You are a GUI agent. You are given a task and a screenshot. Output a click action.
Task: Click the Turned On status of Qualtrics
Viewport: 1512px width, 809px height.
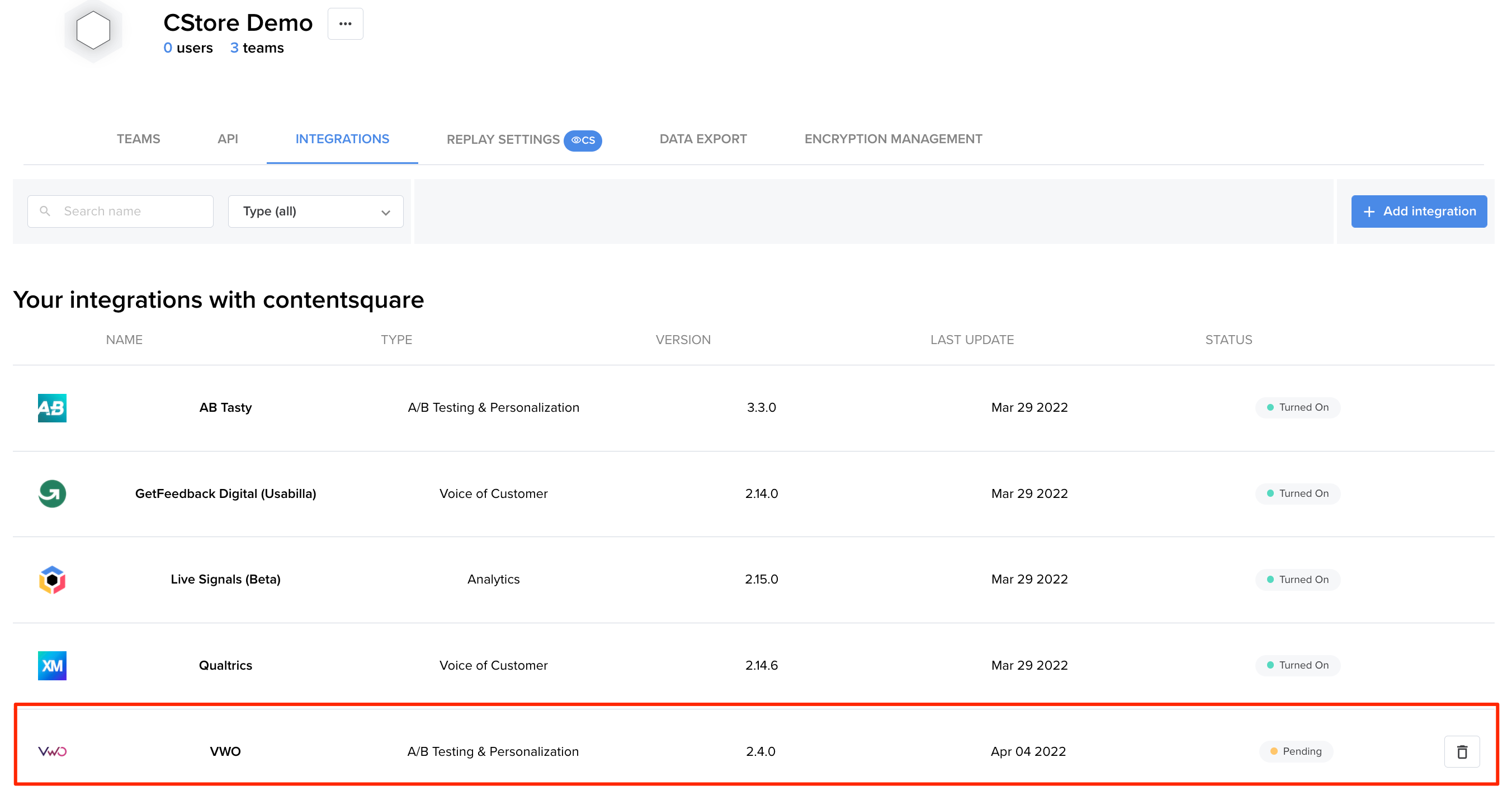[x=1297, y=665]
